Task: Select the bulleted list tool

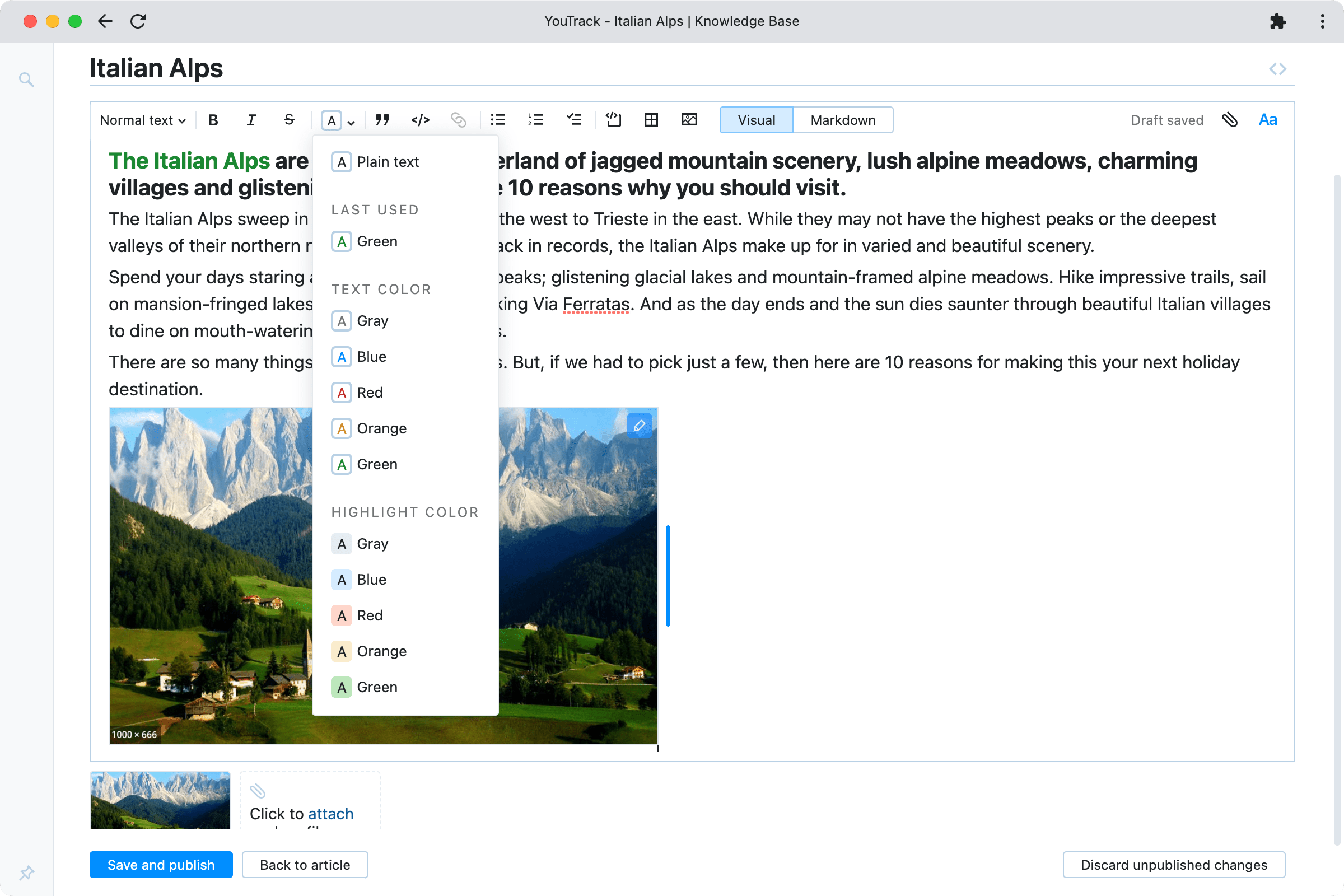Action: 497,120
